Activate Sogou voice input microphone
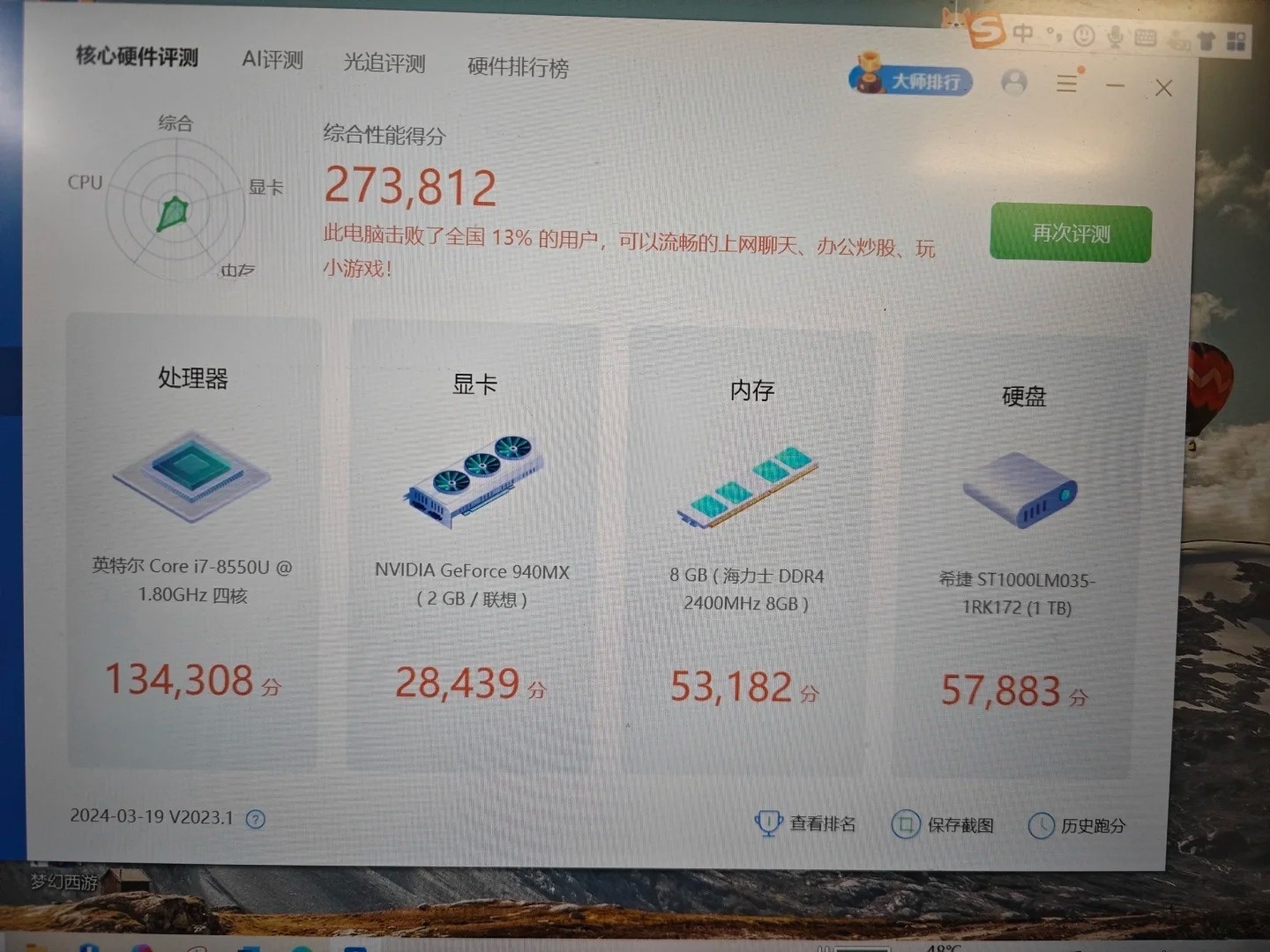Screen dimensions: 1270x952 [1115, 36]
